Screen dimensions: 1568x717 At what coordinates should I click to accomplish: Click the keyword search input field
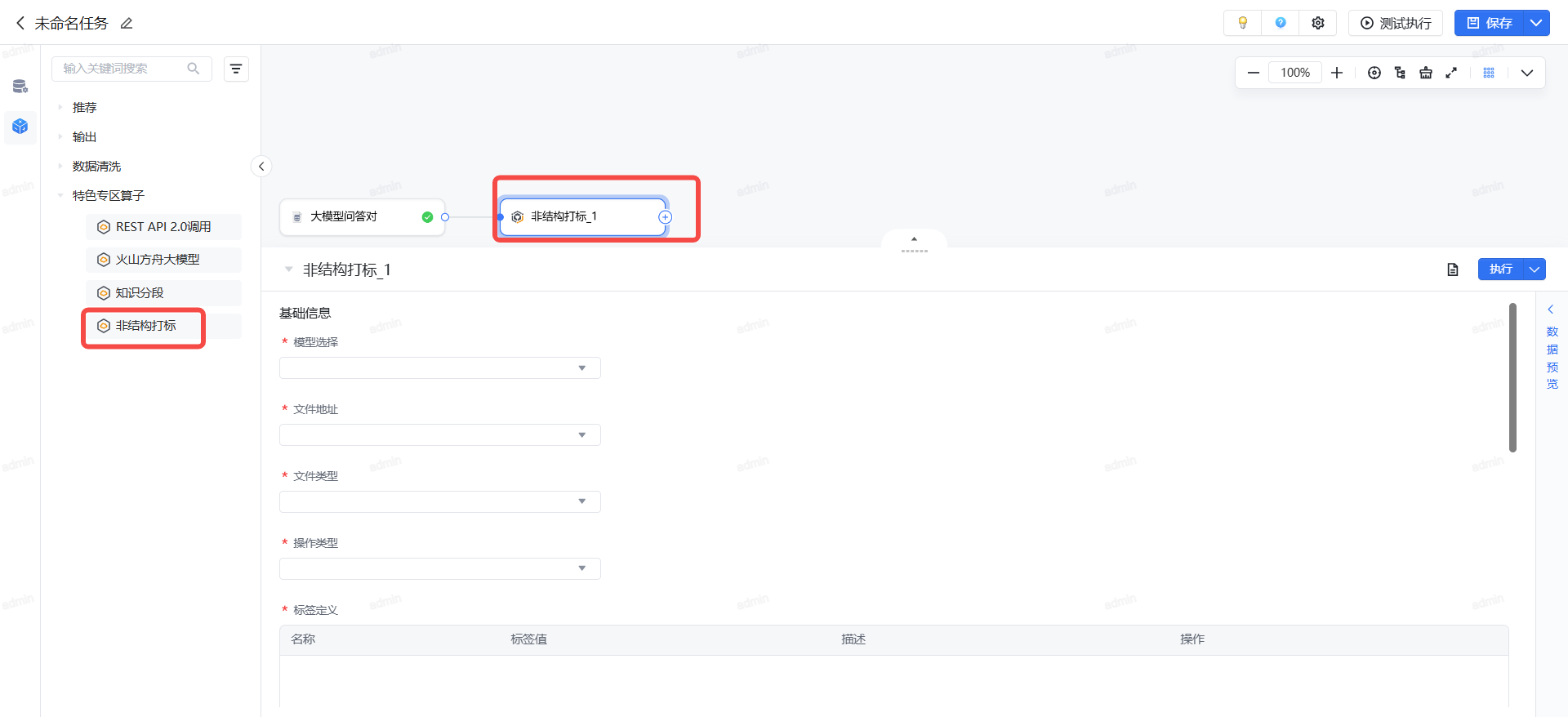122,69
